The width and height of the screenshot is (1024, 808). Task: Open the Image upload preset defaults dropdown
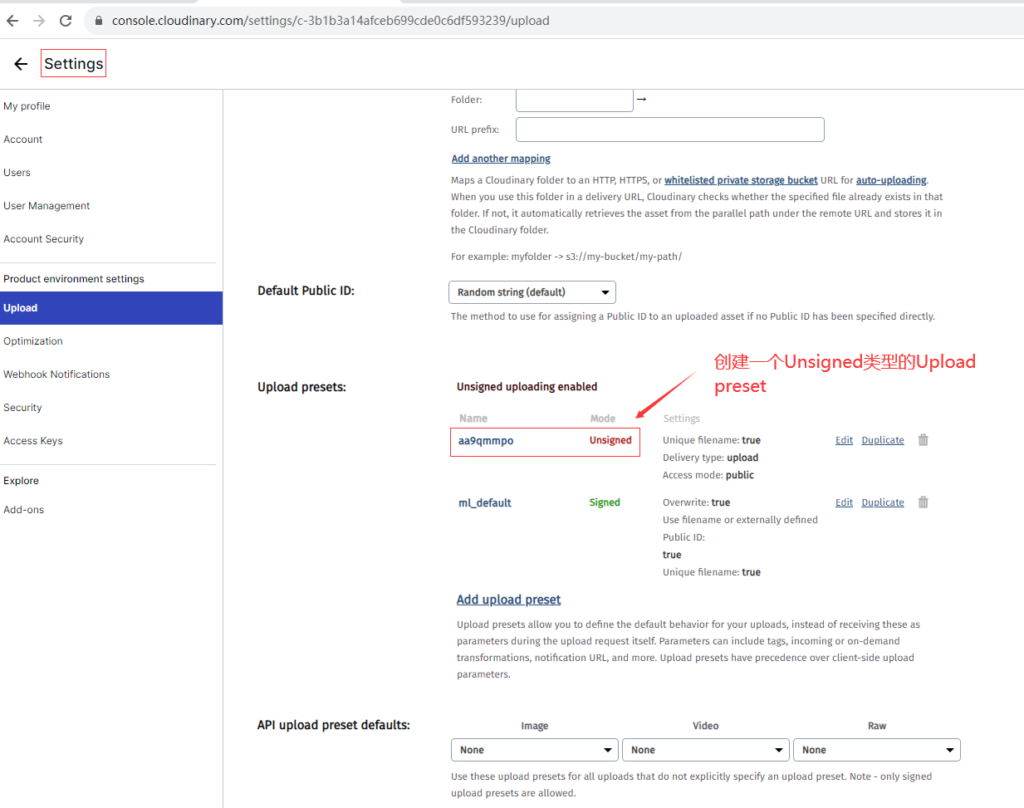coord(534,750)
